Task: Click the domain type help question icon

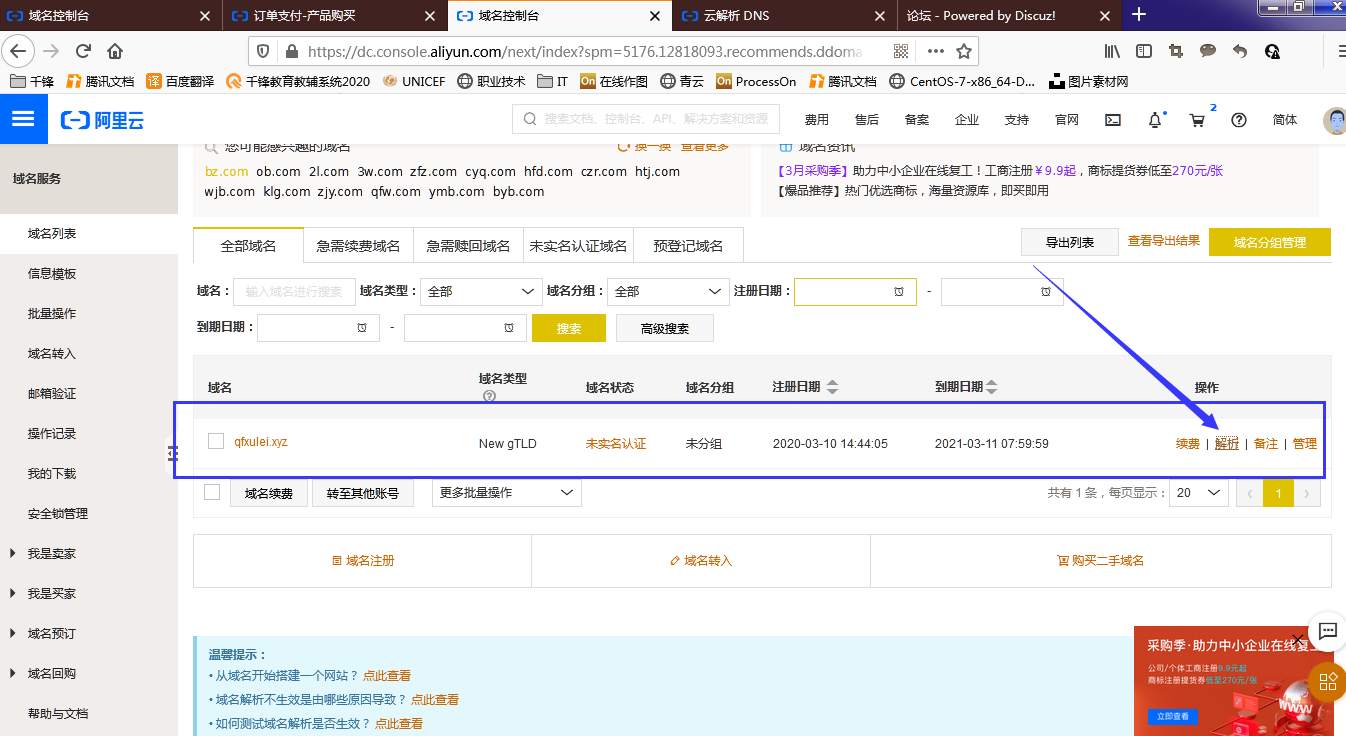Action: [x=489, y=396]
